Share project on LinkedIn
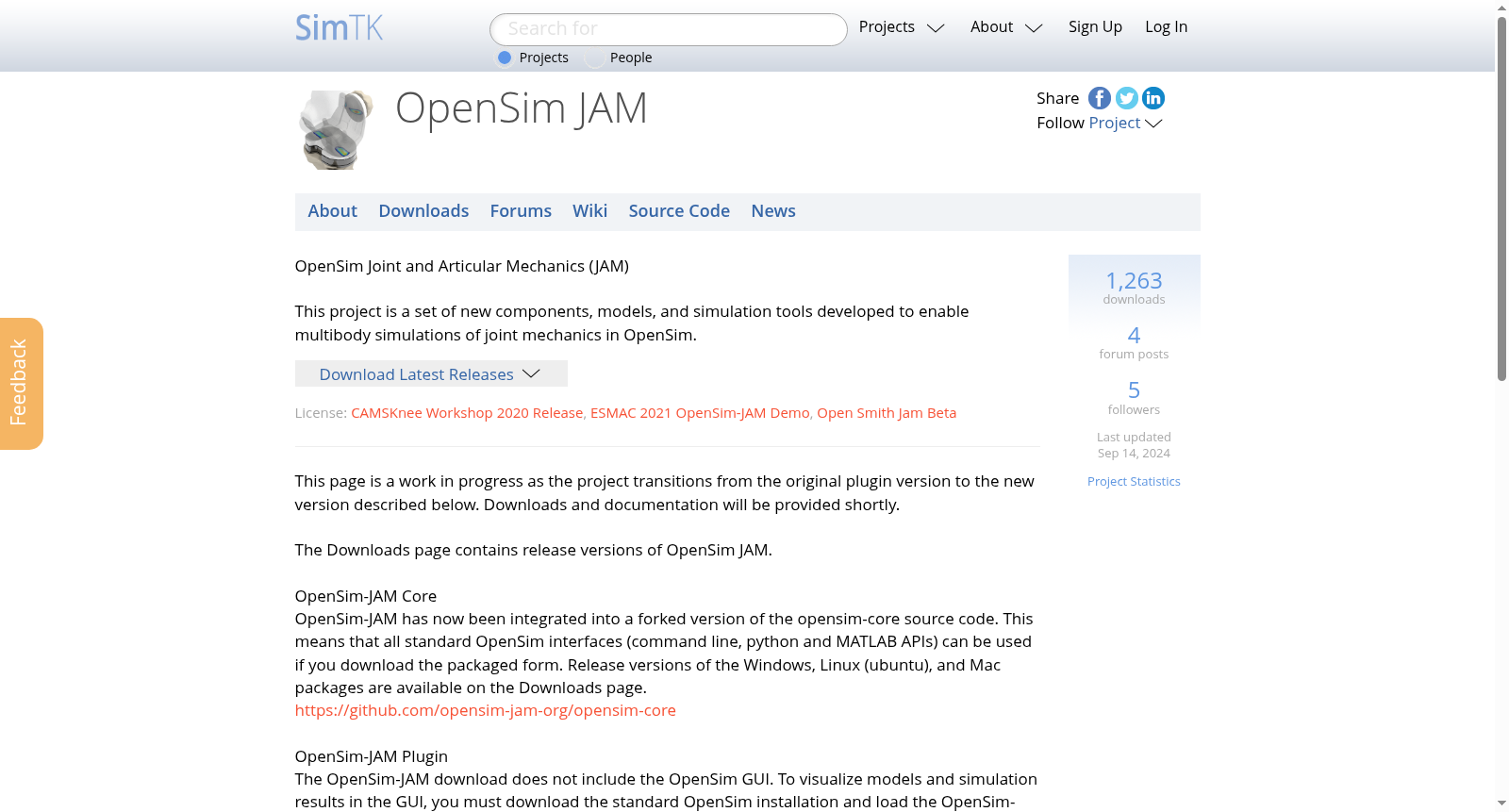This screenshot has height=812, width=1509. (1153, 98)
